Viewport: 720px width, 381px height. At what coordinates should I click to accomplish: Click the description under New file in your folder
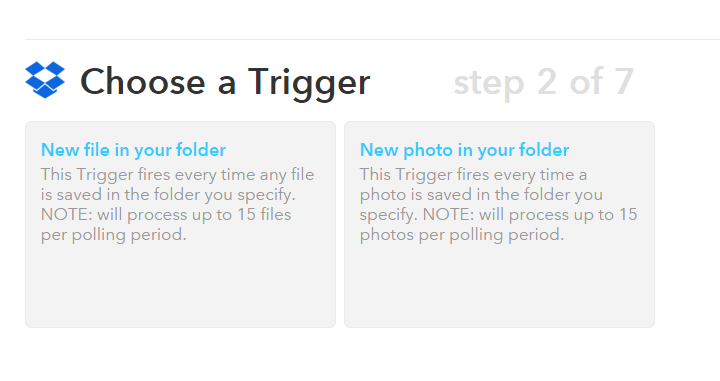coord(178,205)
